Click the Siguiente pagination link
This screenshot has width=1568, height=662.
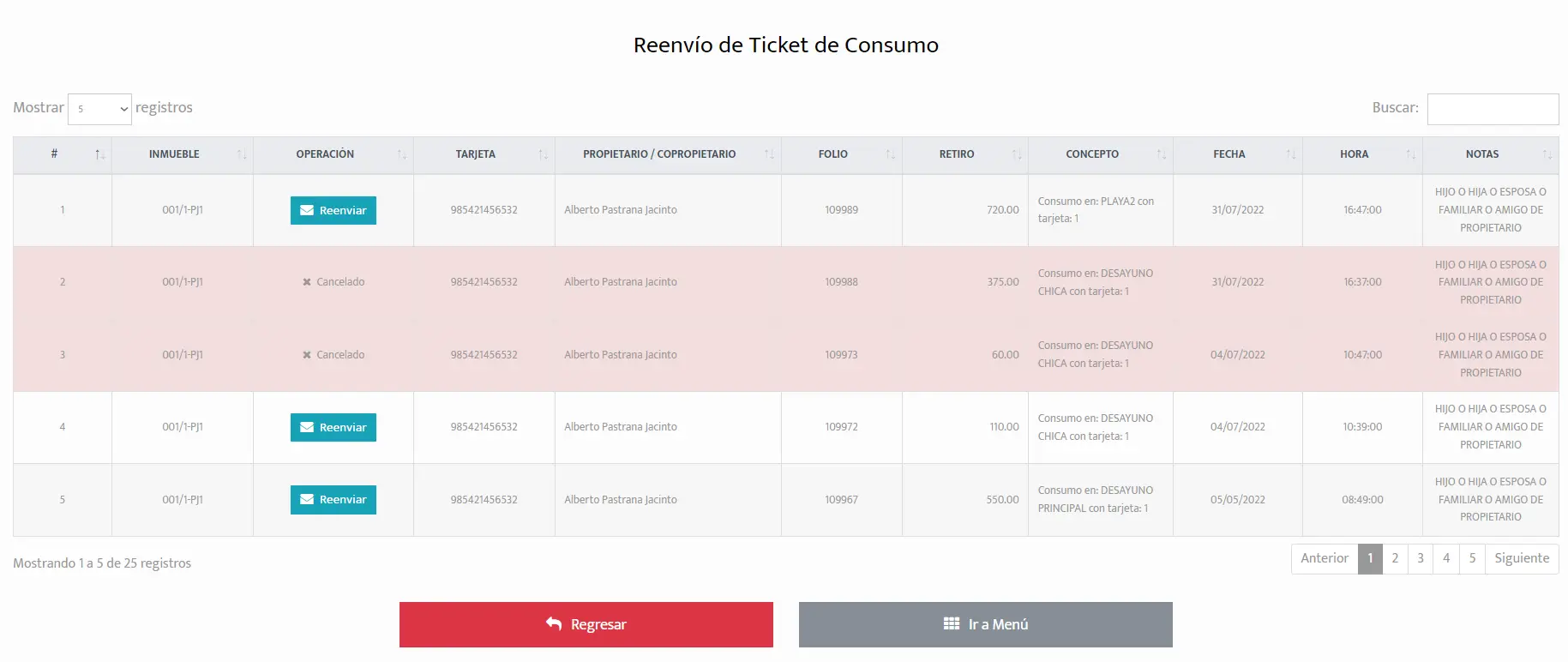pos(1522,558)
